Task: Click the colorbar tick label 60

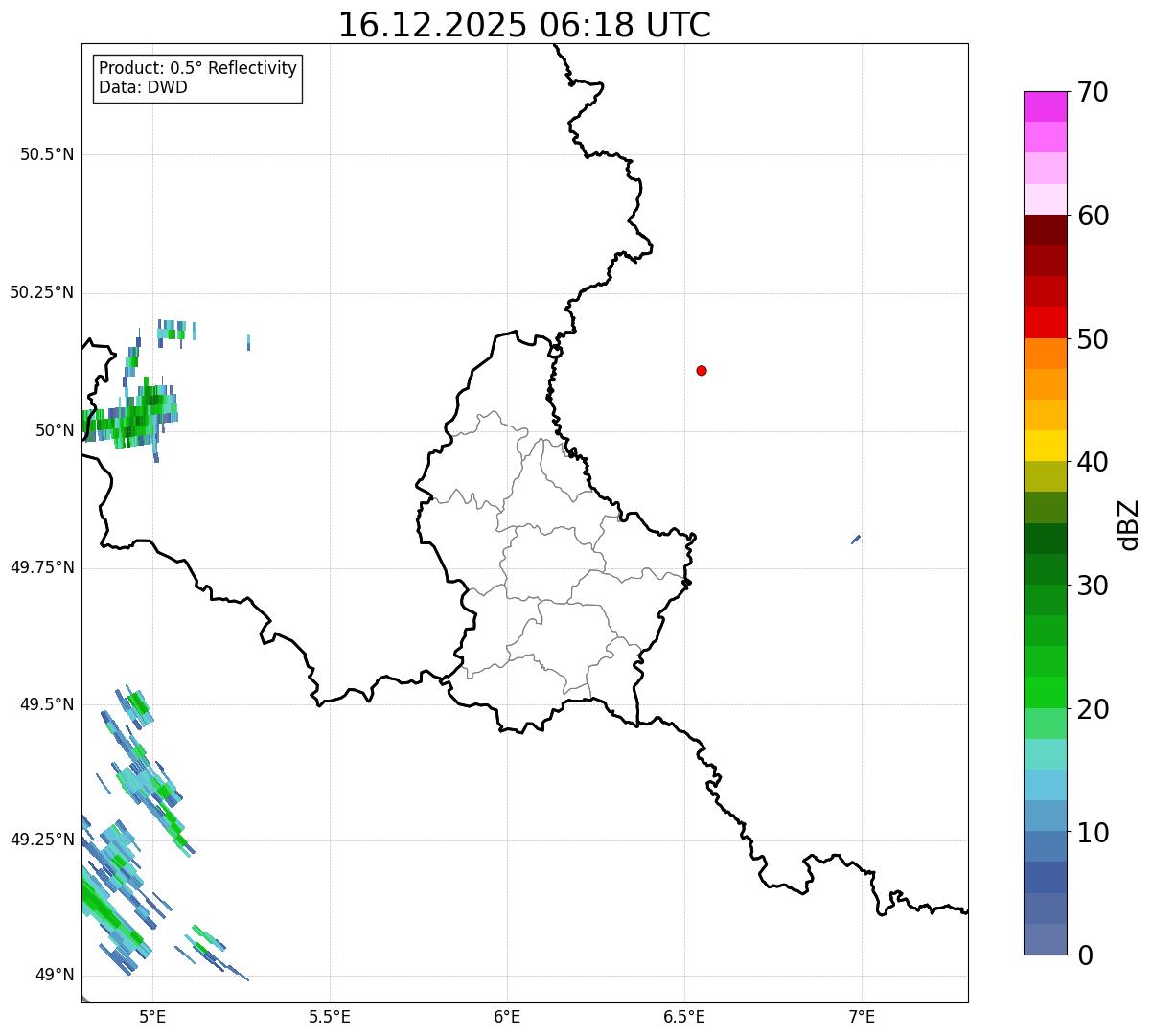Action: 1093,216
